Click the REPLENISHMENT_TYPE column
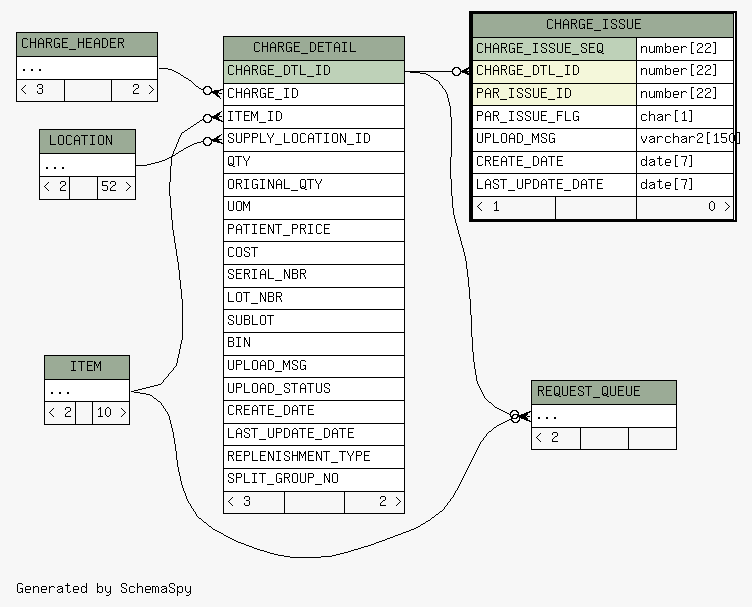This screenshot has width=752, height=607. point(314,457)
